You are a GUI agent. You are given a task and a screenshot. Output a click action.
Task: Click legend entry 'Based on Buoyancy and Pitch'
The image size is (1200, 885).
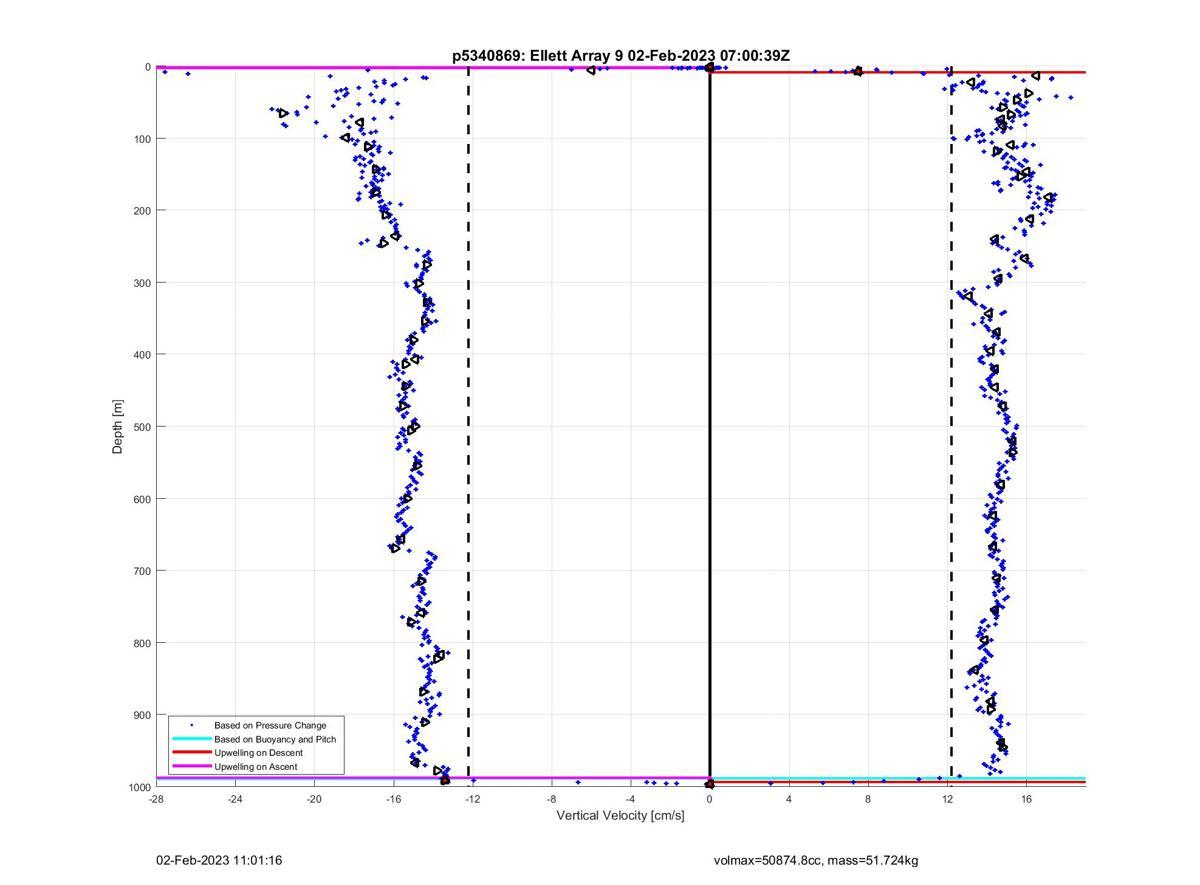tap(275, 739)
